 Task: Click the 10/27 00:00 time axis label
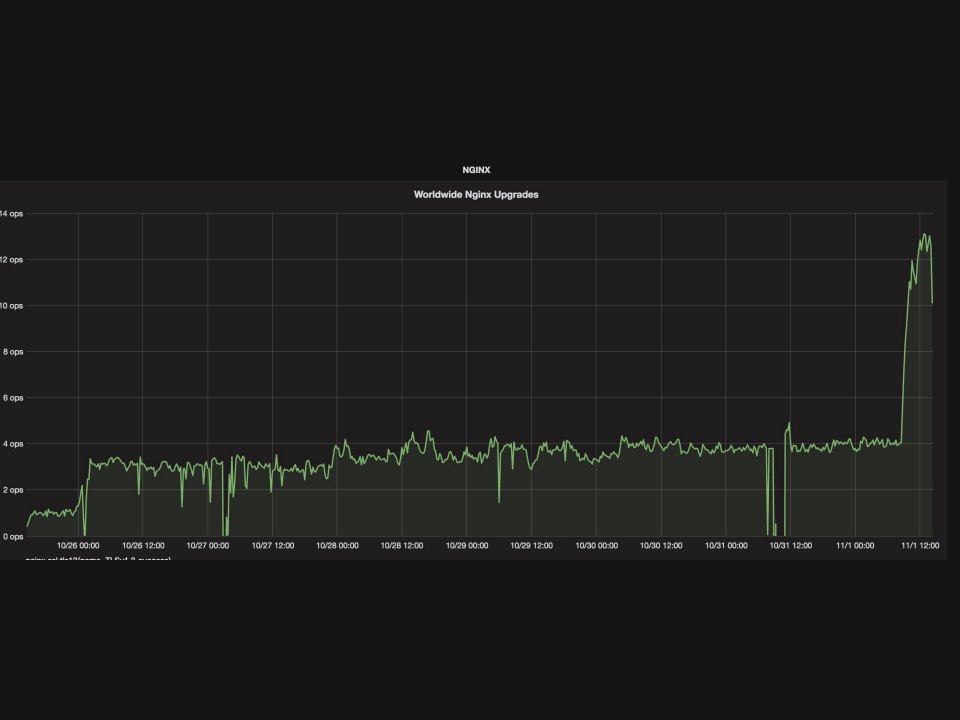(208, 546)
